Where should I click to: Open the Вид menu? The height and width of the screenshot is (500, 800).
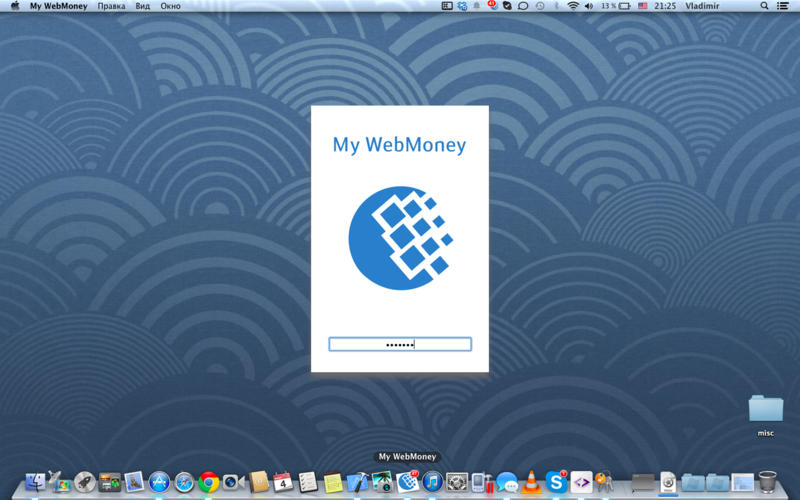[142, 6]
